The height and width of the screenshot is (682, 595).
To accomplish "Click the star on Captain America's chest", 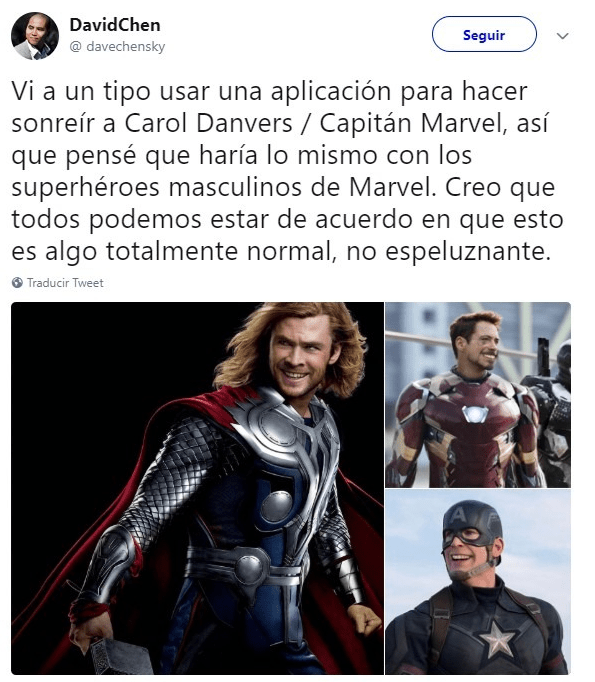I will pos(497,638).
